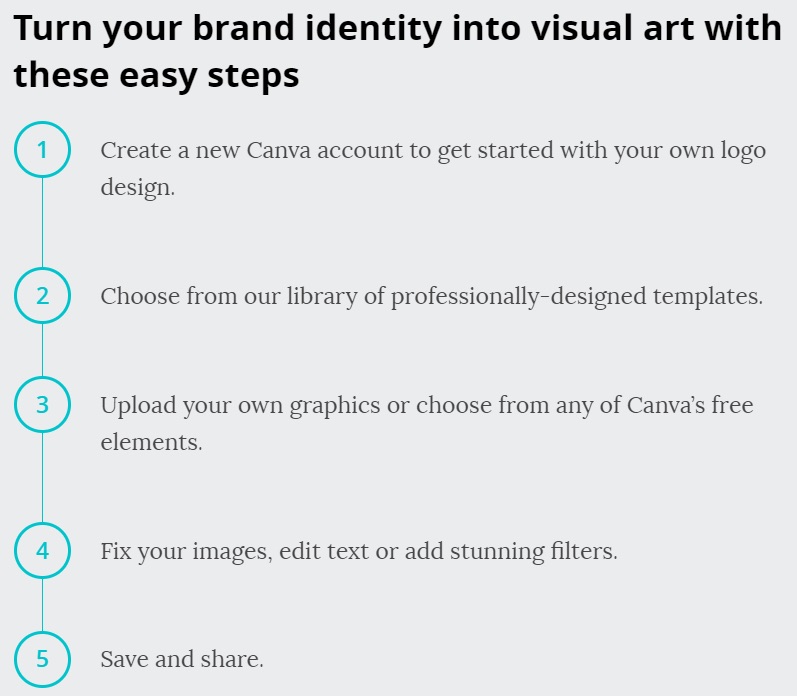Screen dimensions: 797x696
Task: Click the connector line between steps 1 and 2
Action: (42, 223)
